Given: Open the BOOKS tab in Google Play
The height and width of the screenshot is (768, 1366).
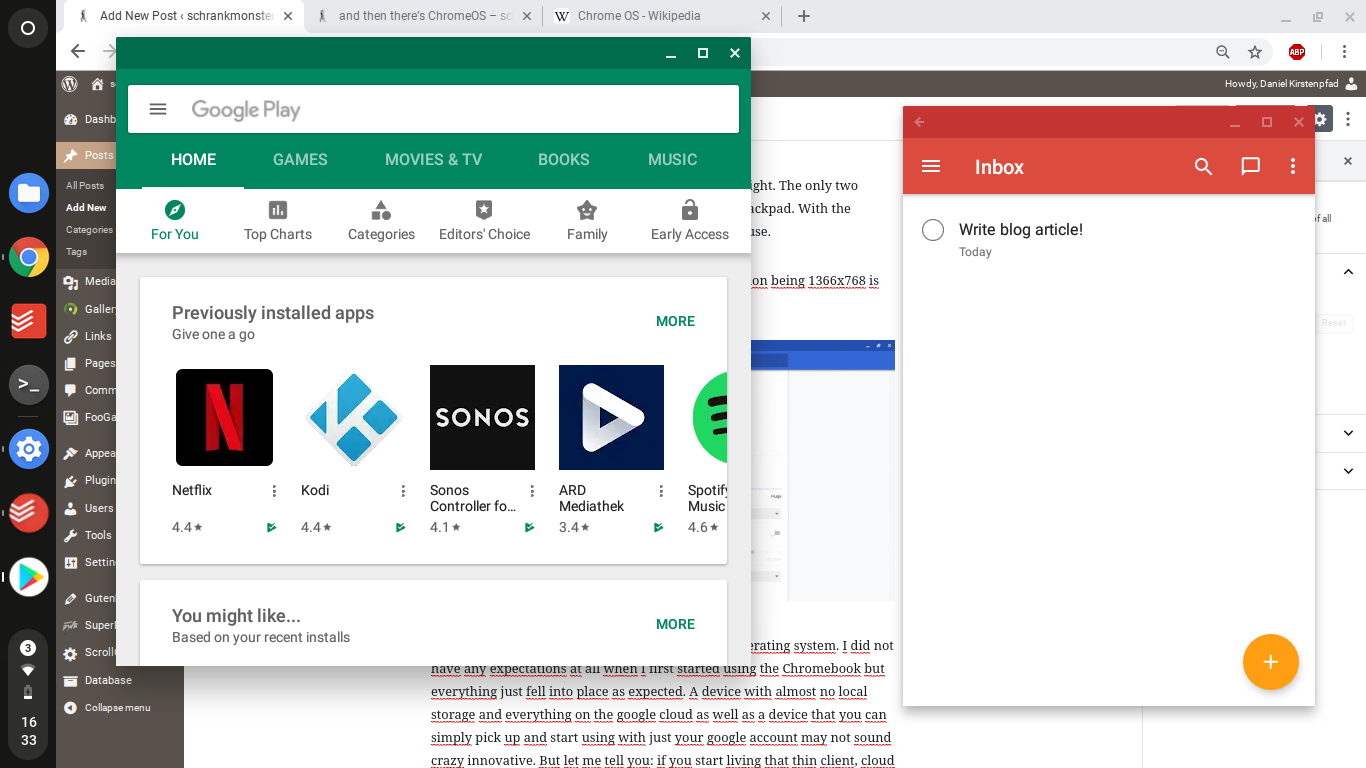Looking at the screenshot, I should [x=564, y=159].
